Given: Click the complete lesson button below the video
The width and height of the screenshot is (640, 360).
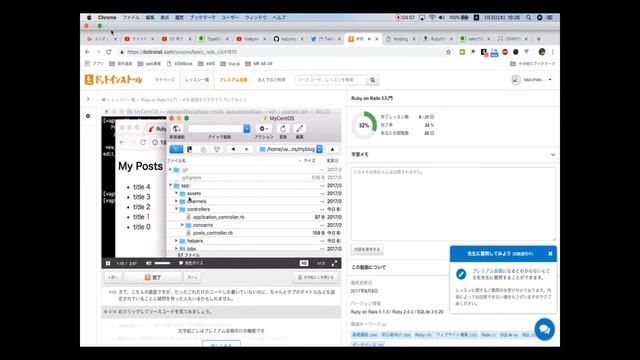Looking at the screenshot, I should pos(153,278).
